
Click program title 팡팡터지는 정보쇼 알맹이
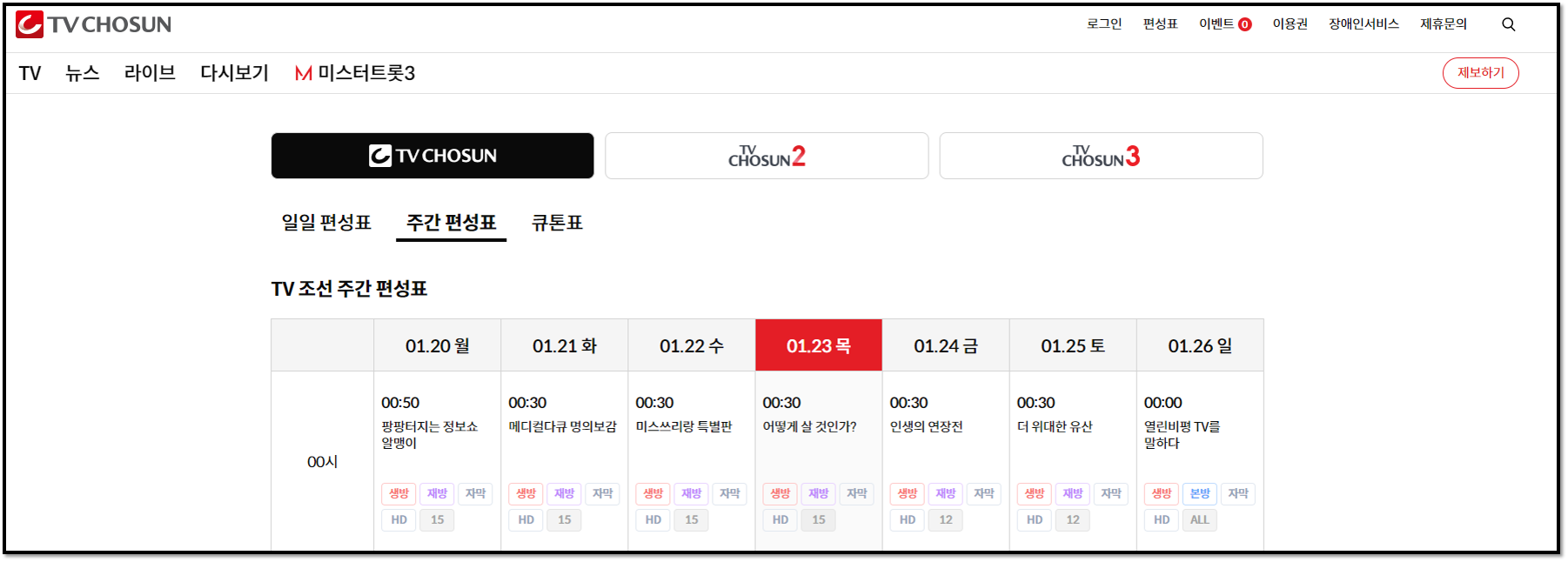[429, 435]
